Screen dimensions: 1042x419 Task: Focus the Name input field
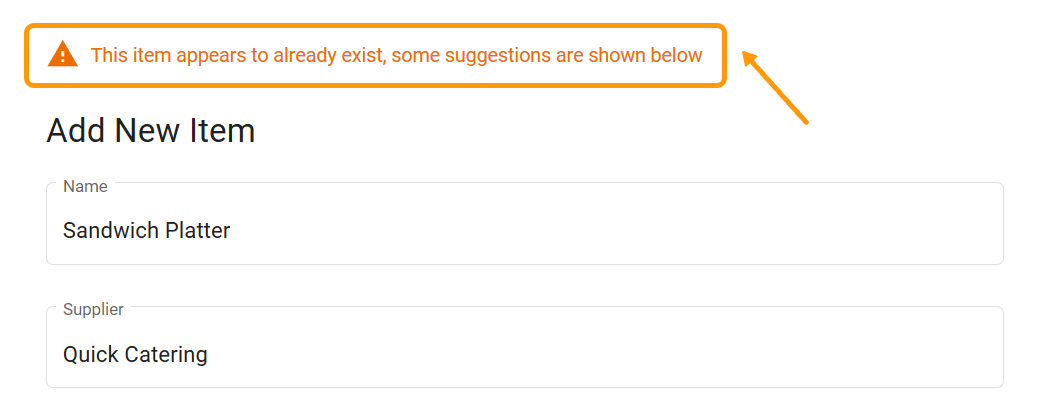[524, 231]
